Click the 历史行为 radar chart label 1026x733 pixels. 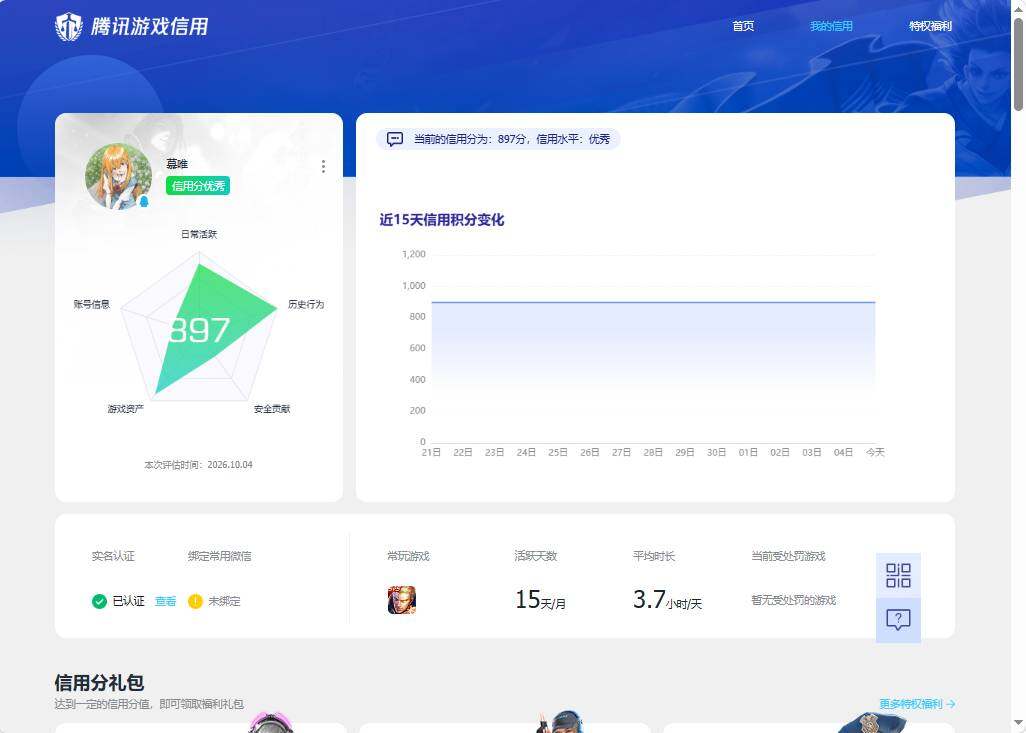(x=306, y=304)
